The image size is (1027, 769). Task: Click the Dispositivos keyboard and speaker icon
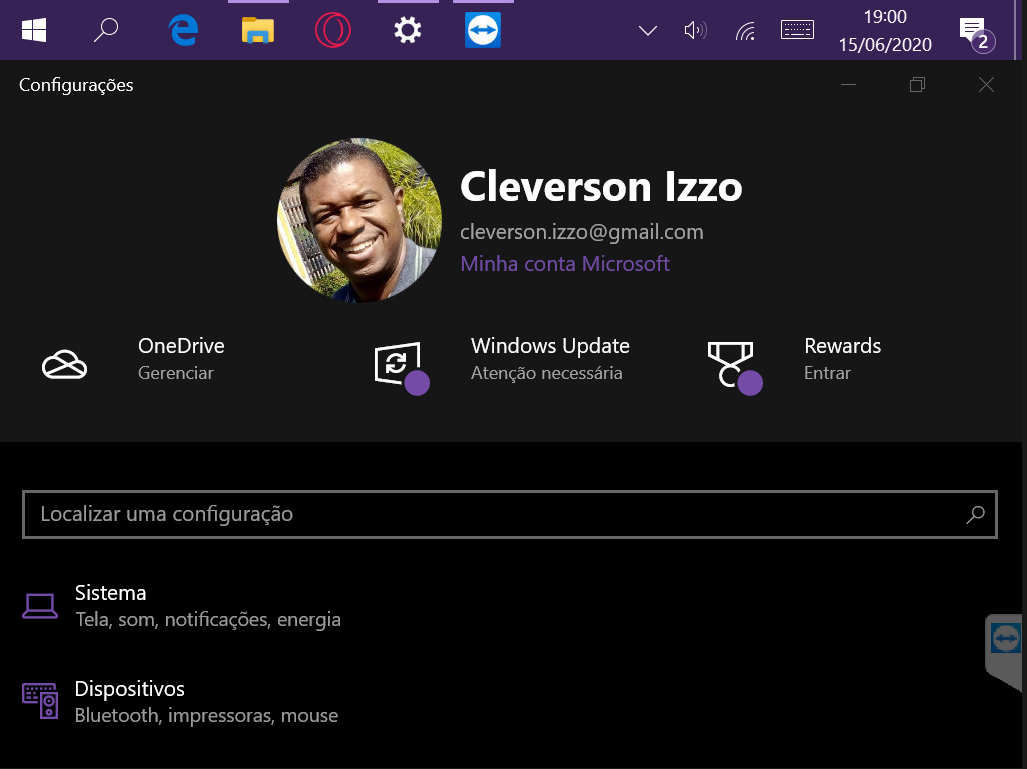(x=40, y=701)
